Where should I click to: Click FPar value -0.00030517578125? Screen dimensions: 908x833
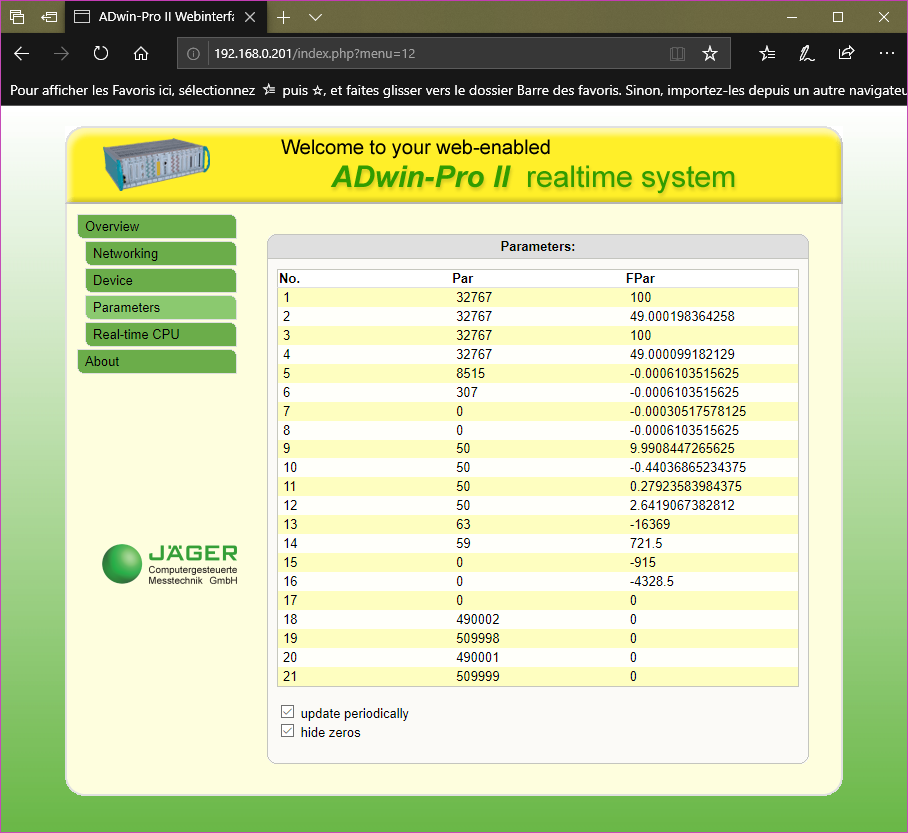coord(688,412)
